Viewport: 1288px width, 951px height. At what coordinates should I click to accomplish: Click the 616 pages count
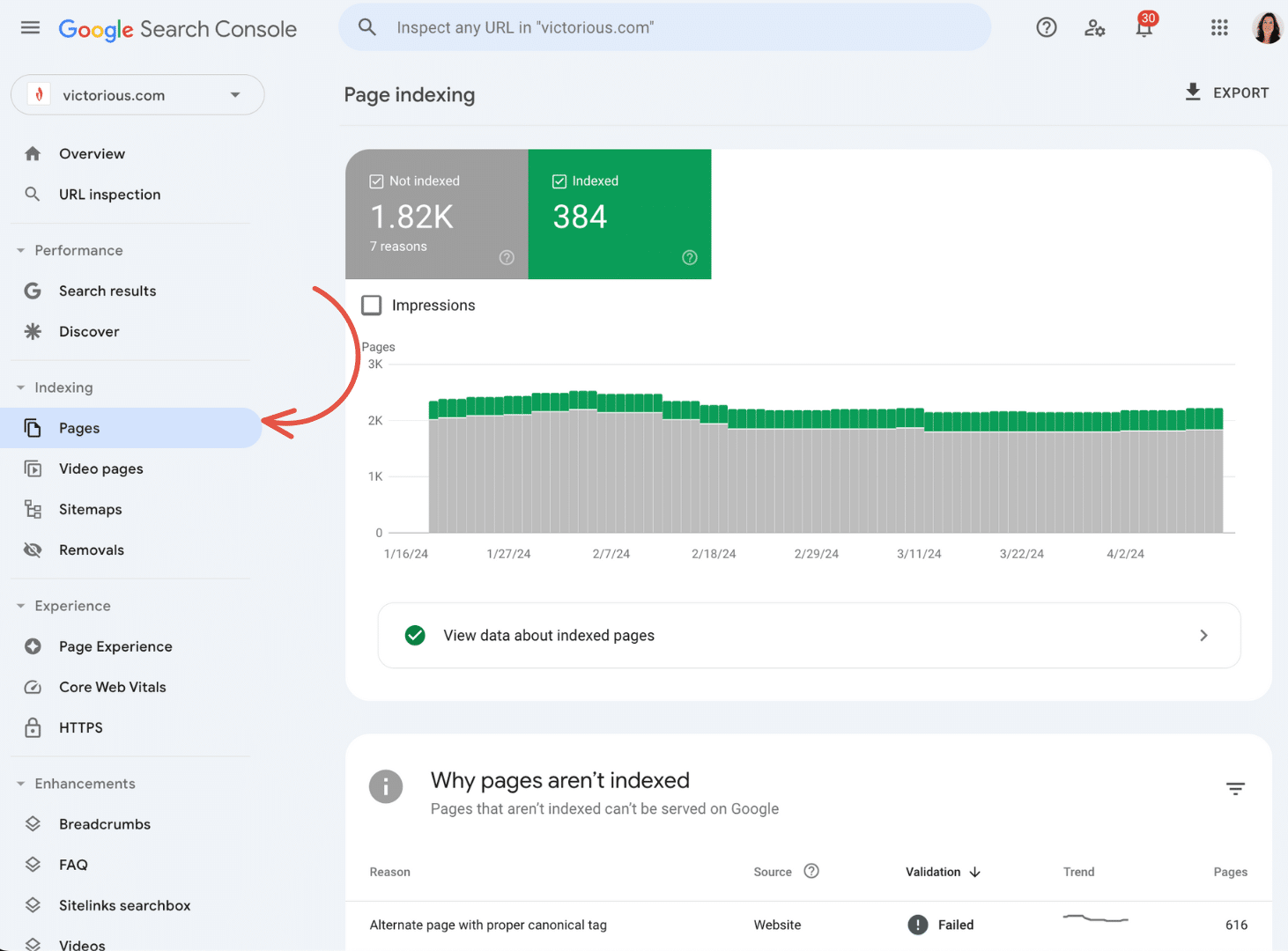(x=1236, y=925)
